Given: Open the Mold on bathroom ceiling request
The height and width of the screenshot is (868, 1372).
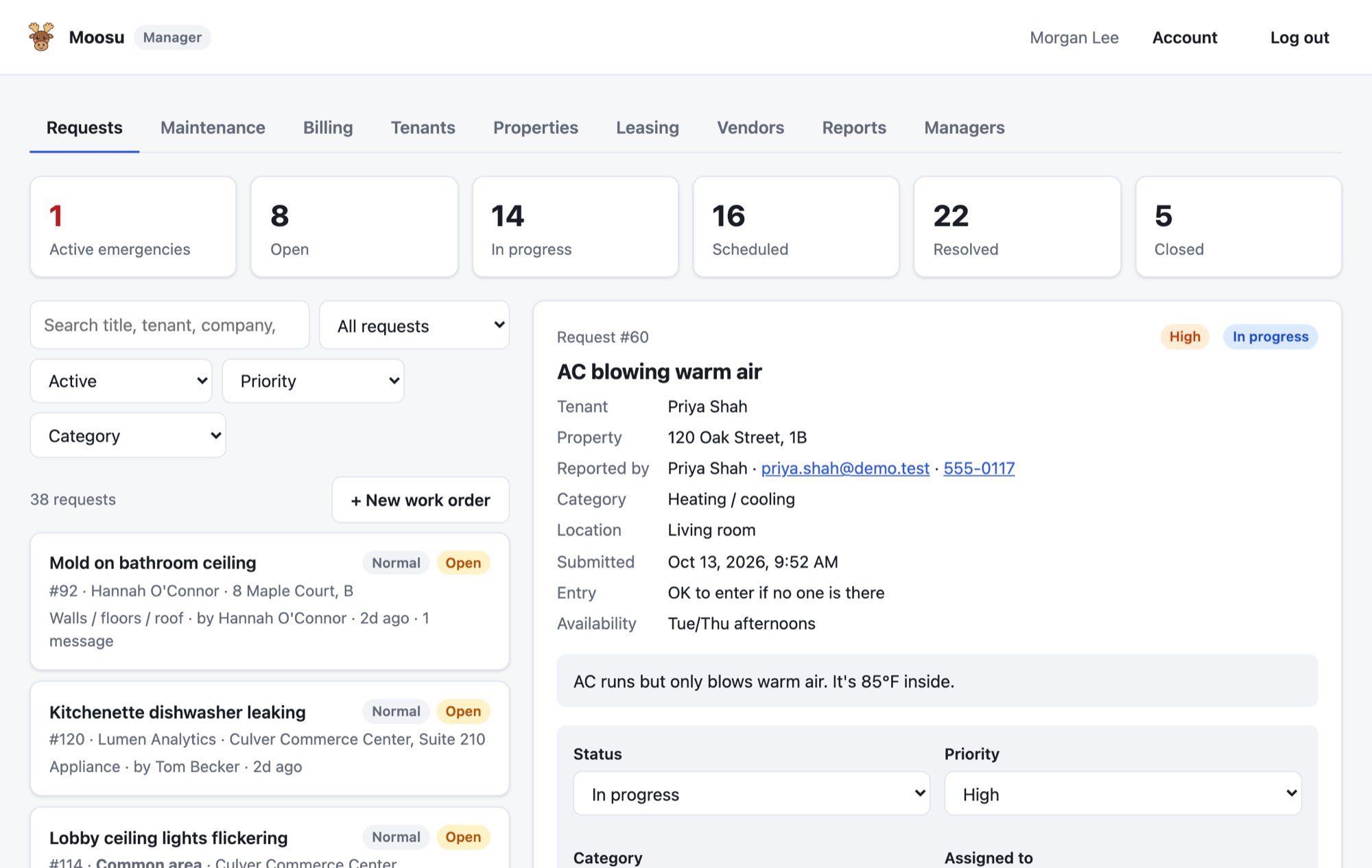Looking at the screenshot, I should (x=270, y=601).
